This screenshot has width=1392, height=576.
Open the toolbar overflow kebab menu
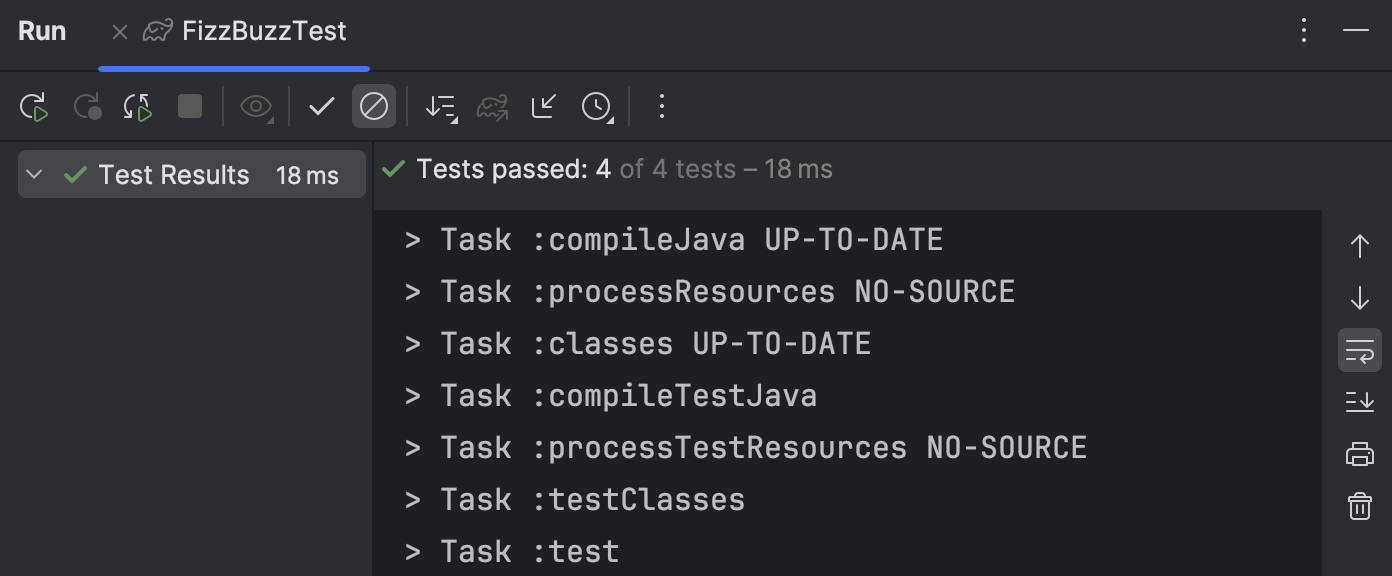tap(661, 106)
